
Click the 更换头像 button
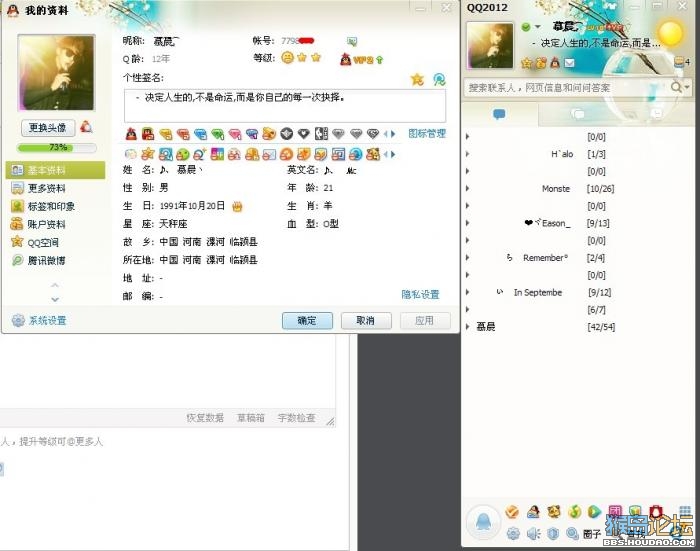coord(48,128)
